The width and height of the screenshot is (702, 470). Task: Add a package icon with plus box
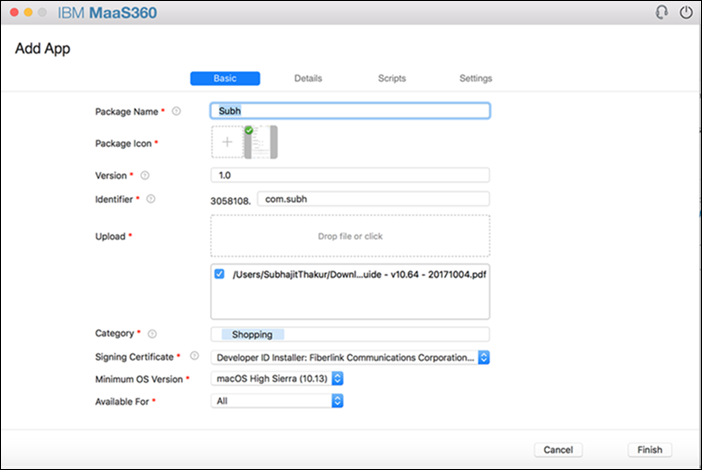click(x=227, y=142)
